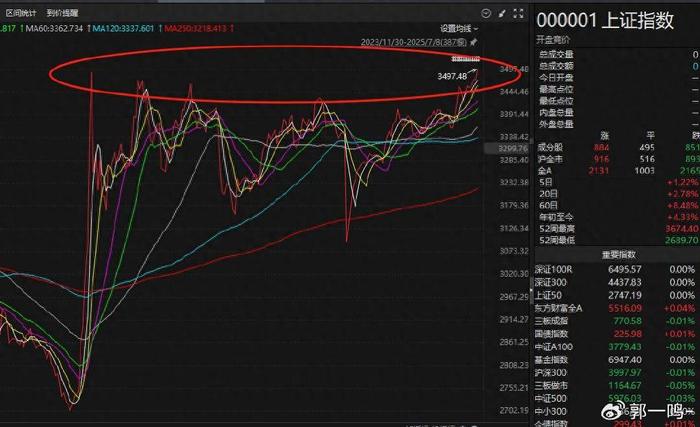Click the 总成交量 label

click(556, 54)
